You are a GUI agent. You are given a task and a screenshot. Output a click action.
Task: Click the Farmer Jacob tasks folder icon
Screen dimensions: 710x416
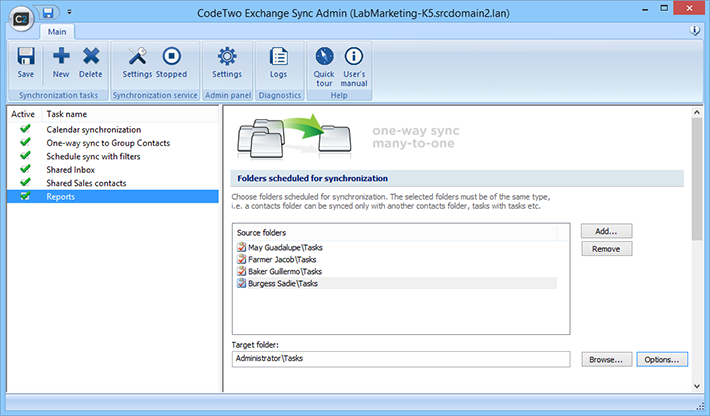[241, 259]
